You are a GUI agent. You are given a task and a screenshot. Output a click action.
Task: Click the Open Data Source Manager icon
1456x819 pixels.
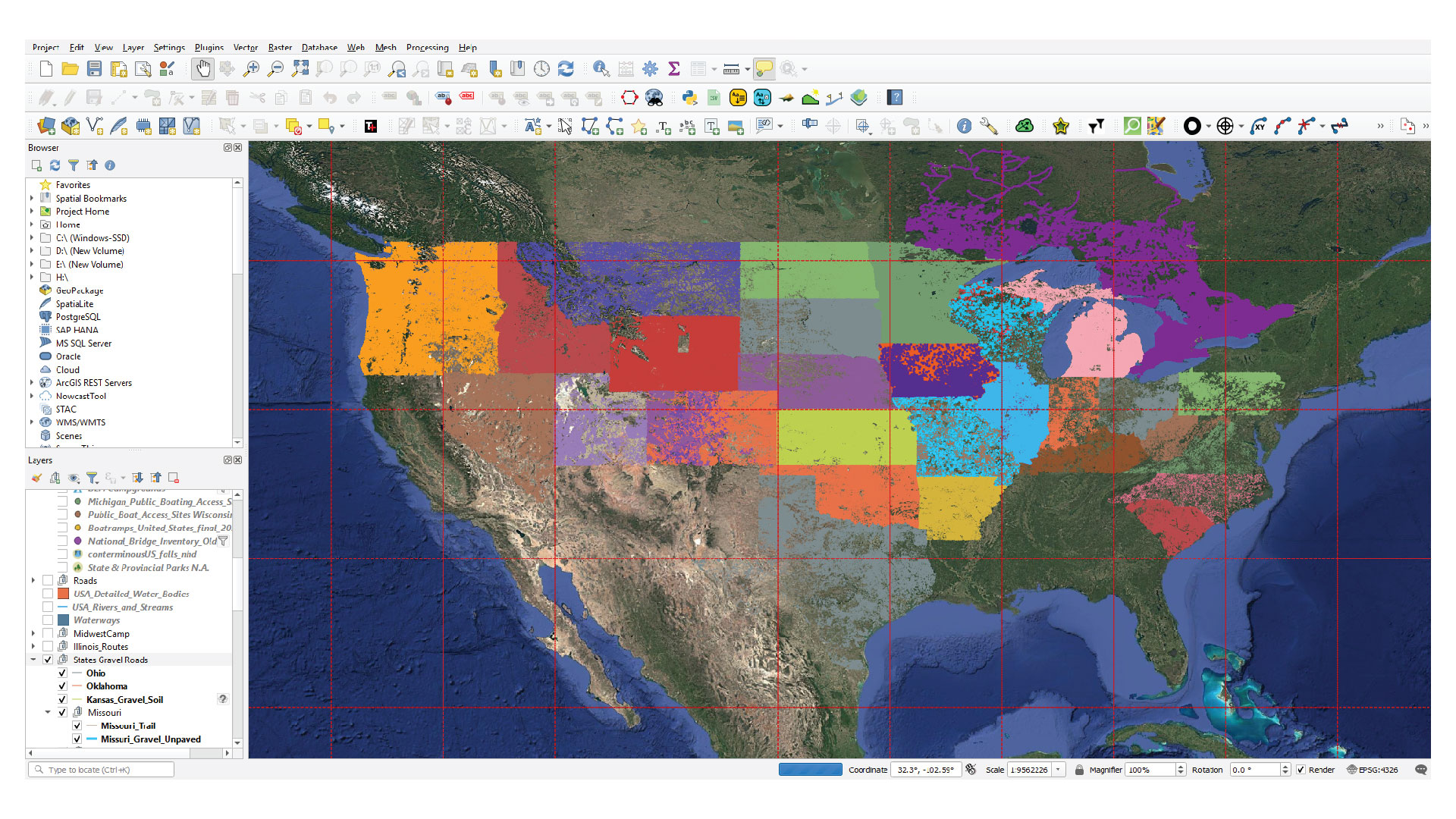click(x=46, y=125)
